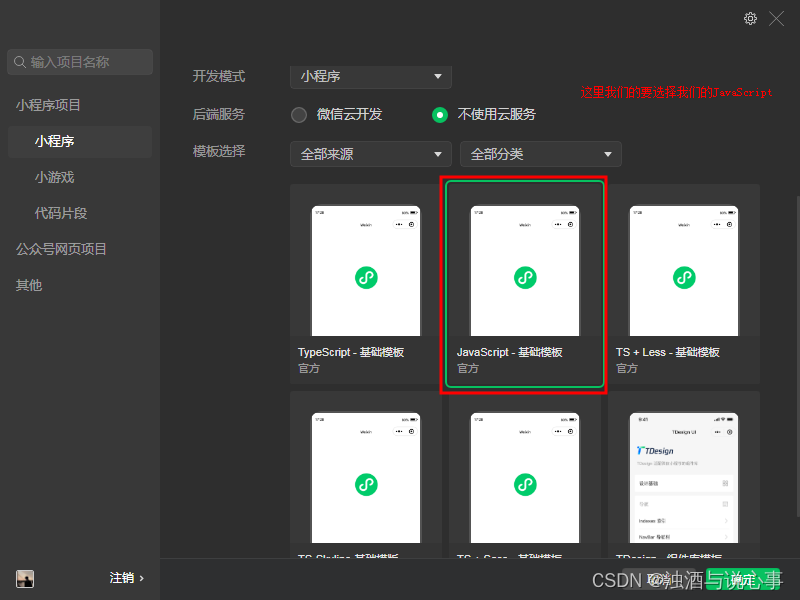
Task: Click the 官方 label under the TS + Less template
Action: point(627,368)
